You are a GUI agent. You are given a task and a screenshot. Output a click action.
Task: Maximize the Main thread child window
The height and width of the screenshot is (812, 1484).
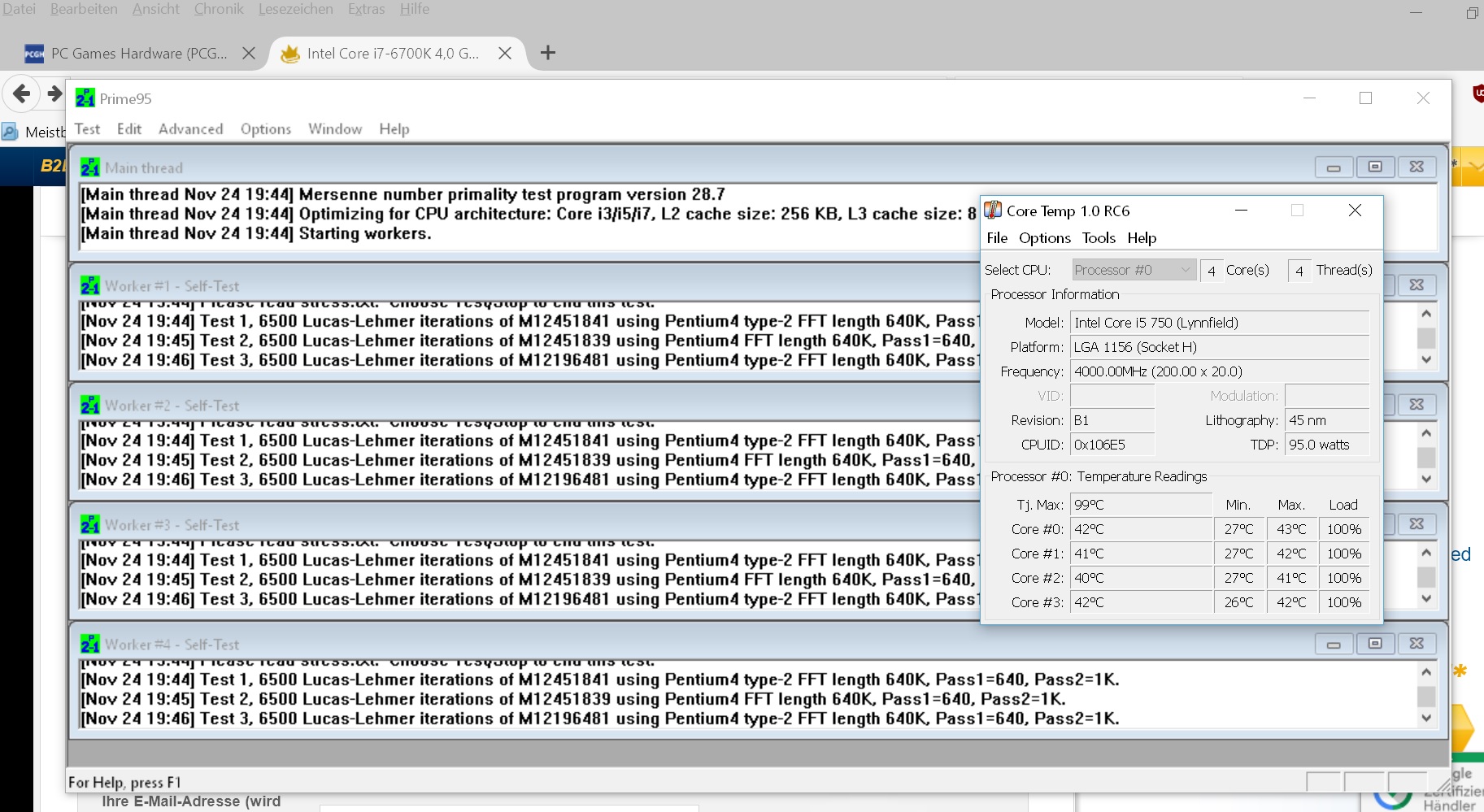[x=1375, y=167]
